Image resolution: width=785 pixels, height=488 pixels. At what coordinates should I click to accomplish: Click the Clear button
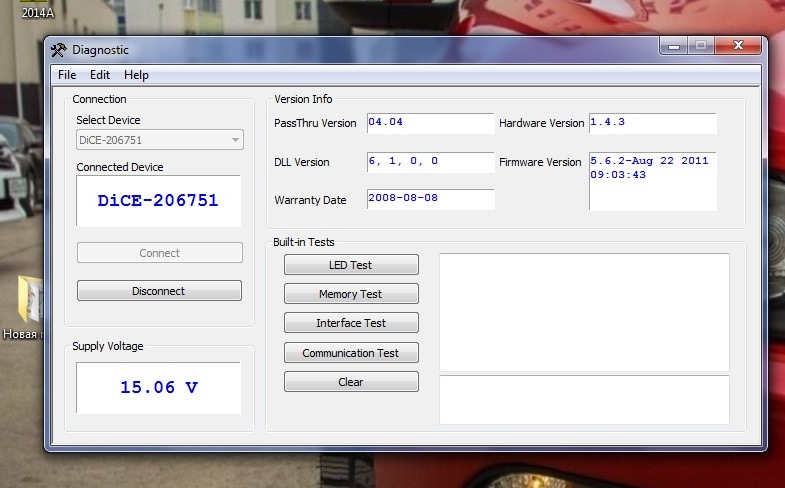pos(351,382)
